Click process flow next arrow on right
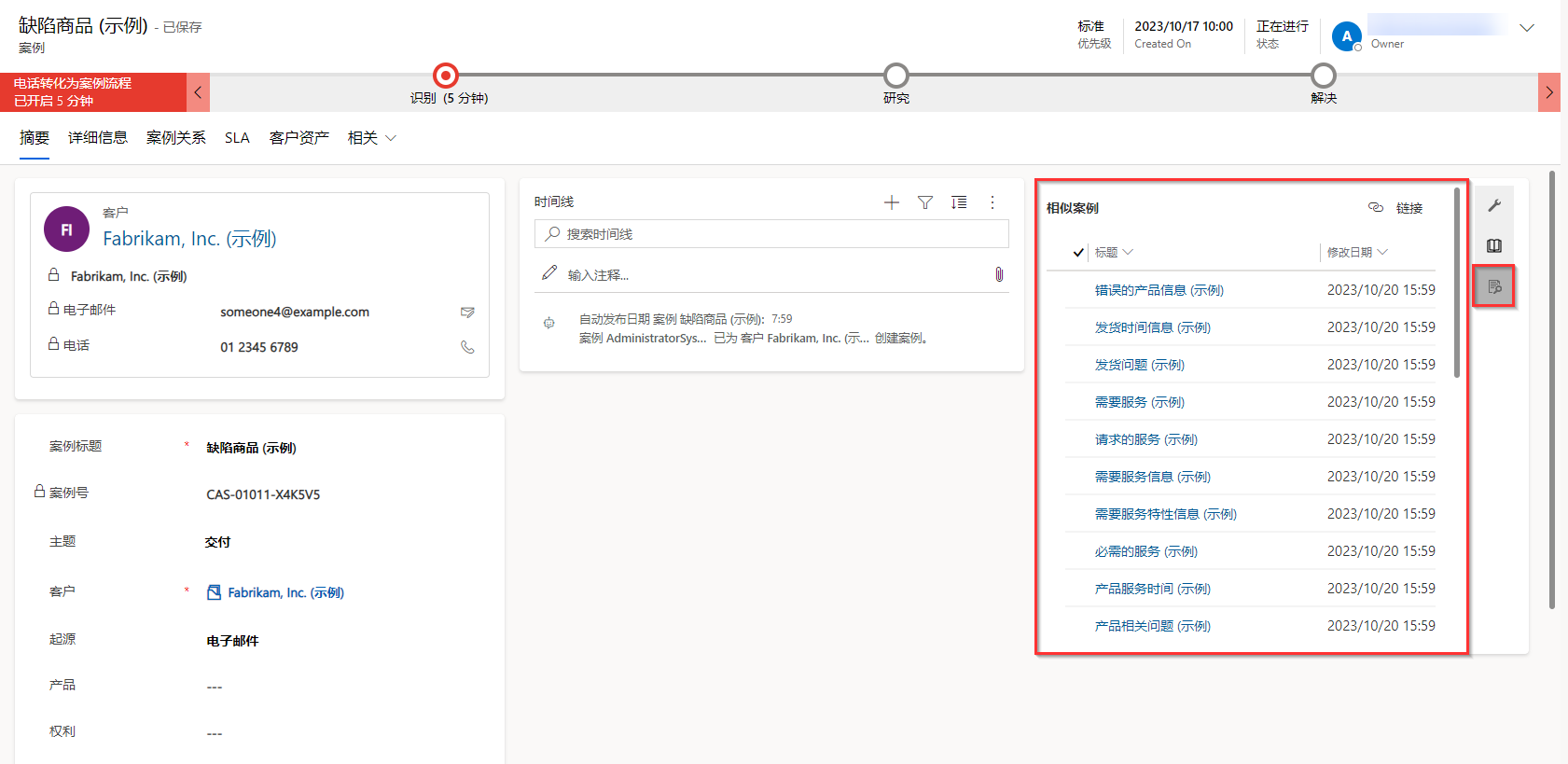1568x764 pixels. [1549, 92]
